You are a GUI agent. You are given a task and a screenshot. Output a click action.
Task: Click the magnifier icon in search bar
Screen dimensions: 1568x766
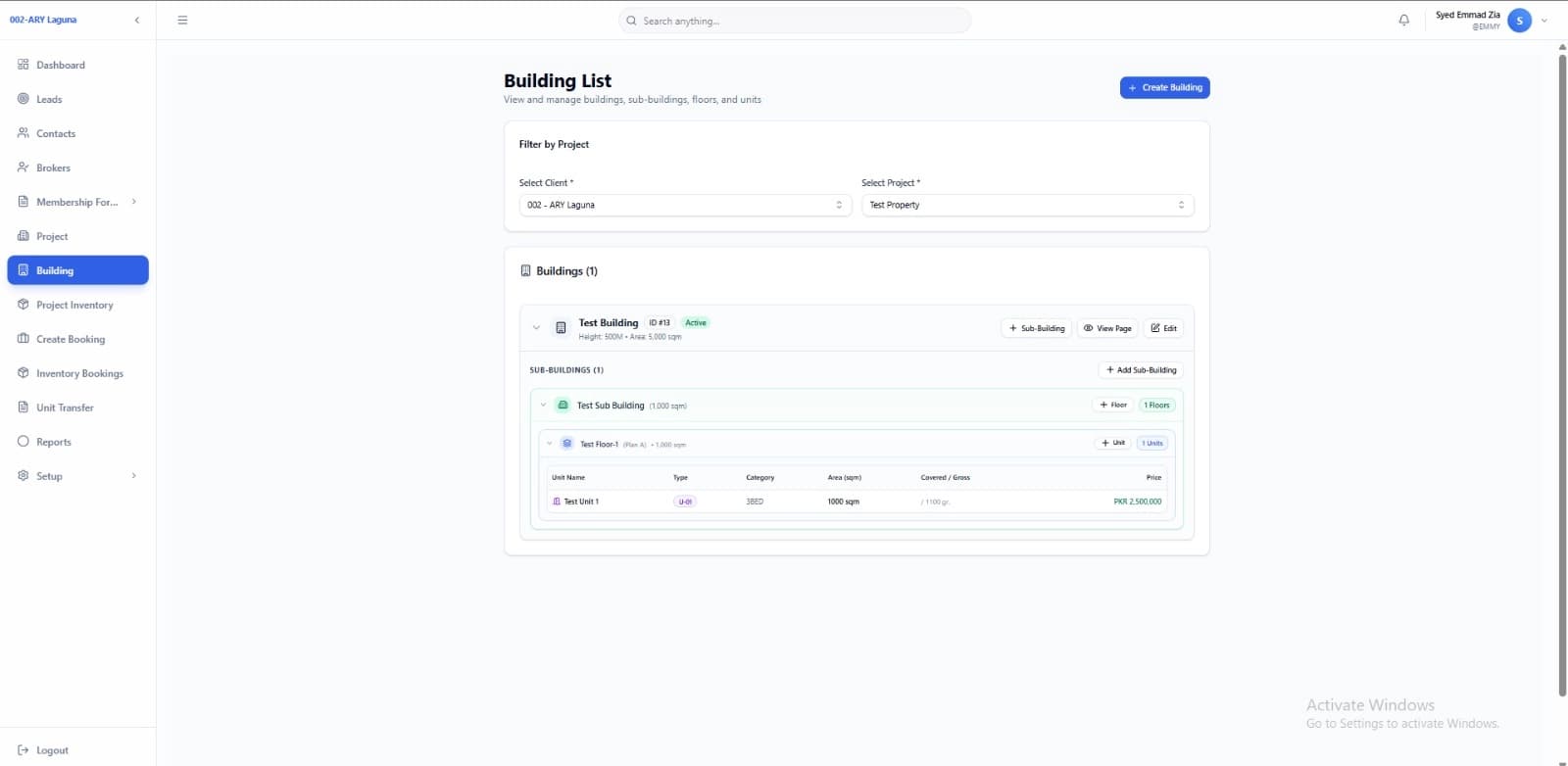(631, 21)
